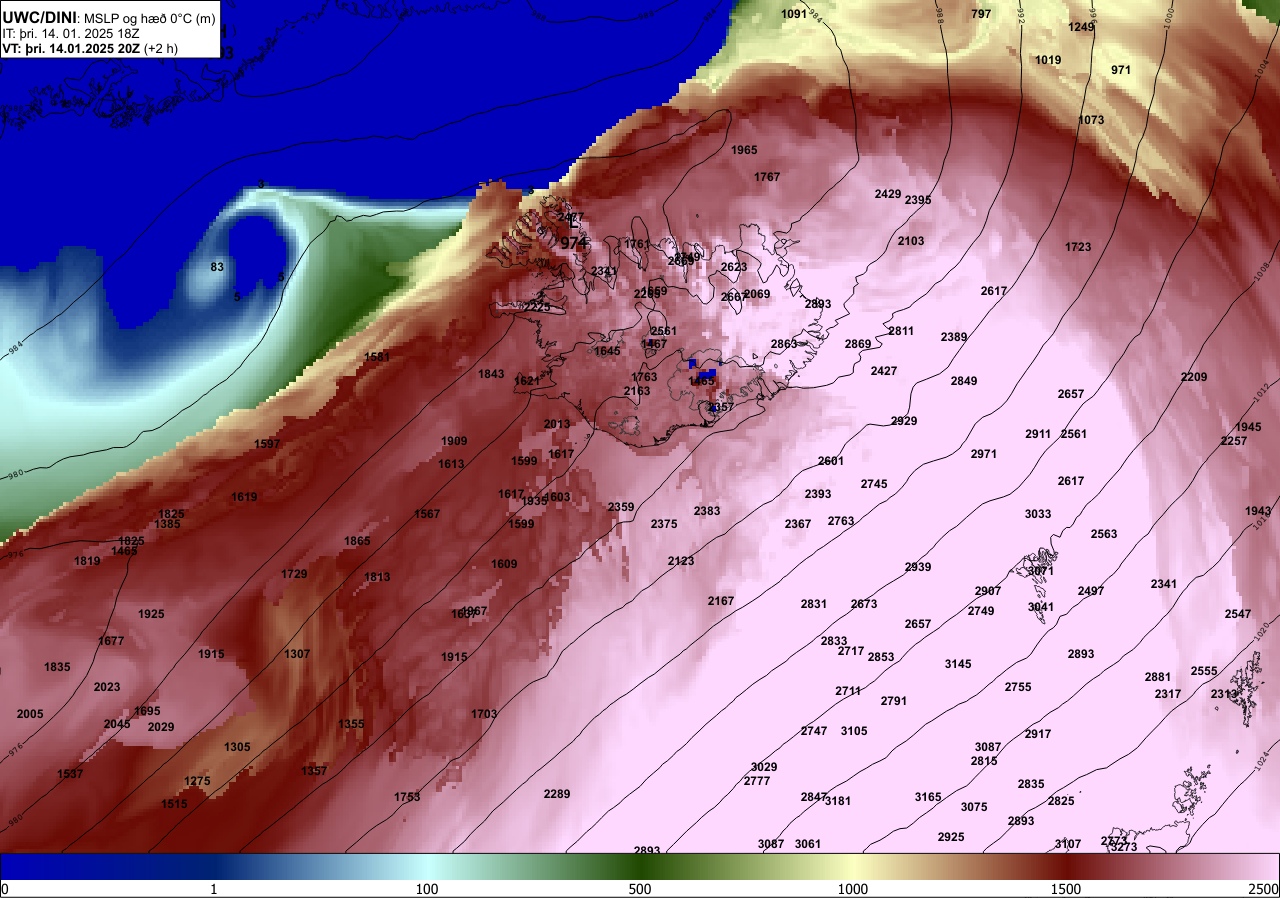Click the value 1703

484,714
